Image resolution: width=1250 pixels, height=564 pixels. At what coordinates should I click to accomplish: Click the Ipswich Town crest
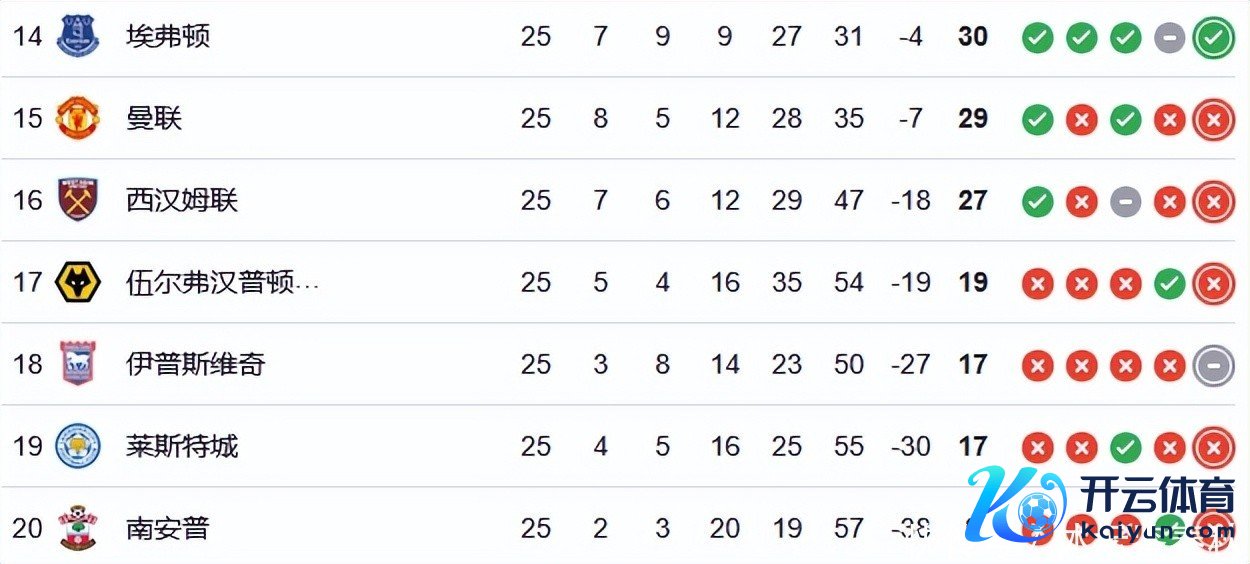77,364
